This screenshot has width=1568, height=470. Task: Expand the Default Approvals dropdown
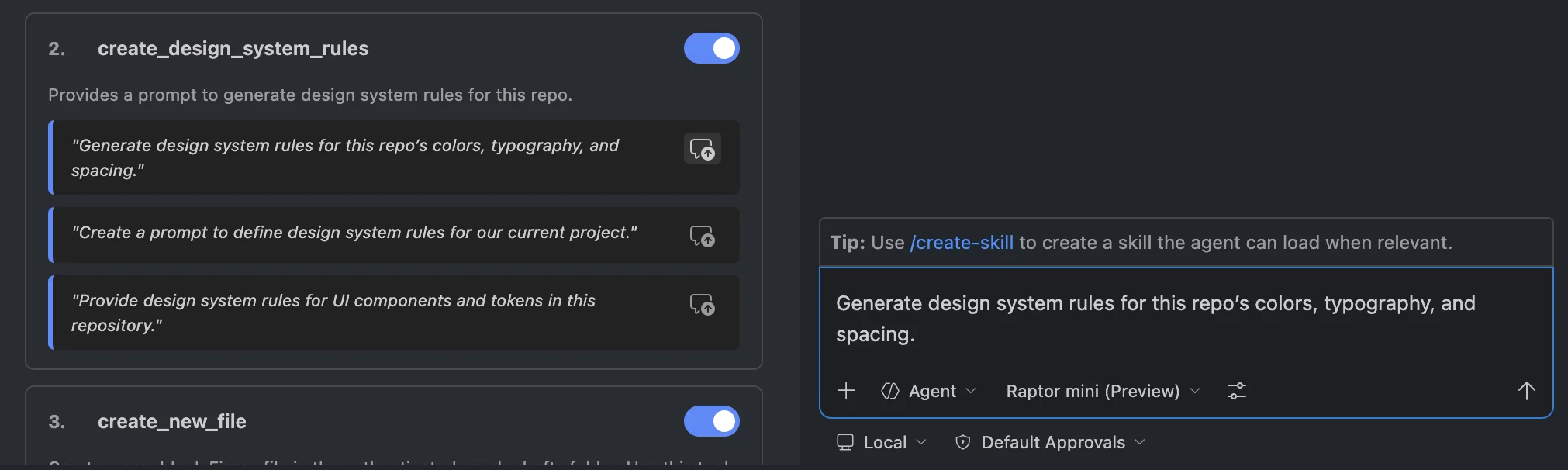(x=1051, y=442)
